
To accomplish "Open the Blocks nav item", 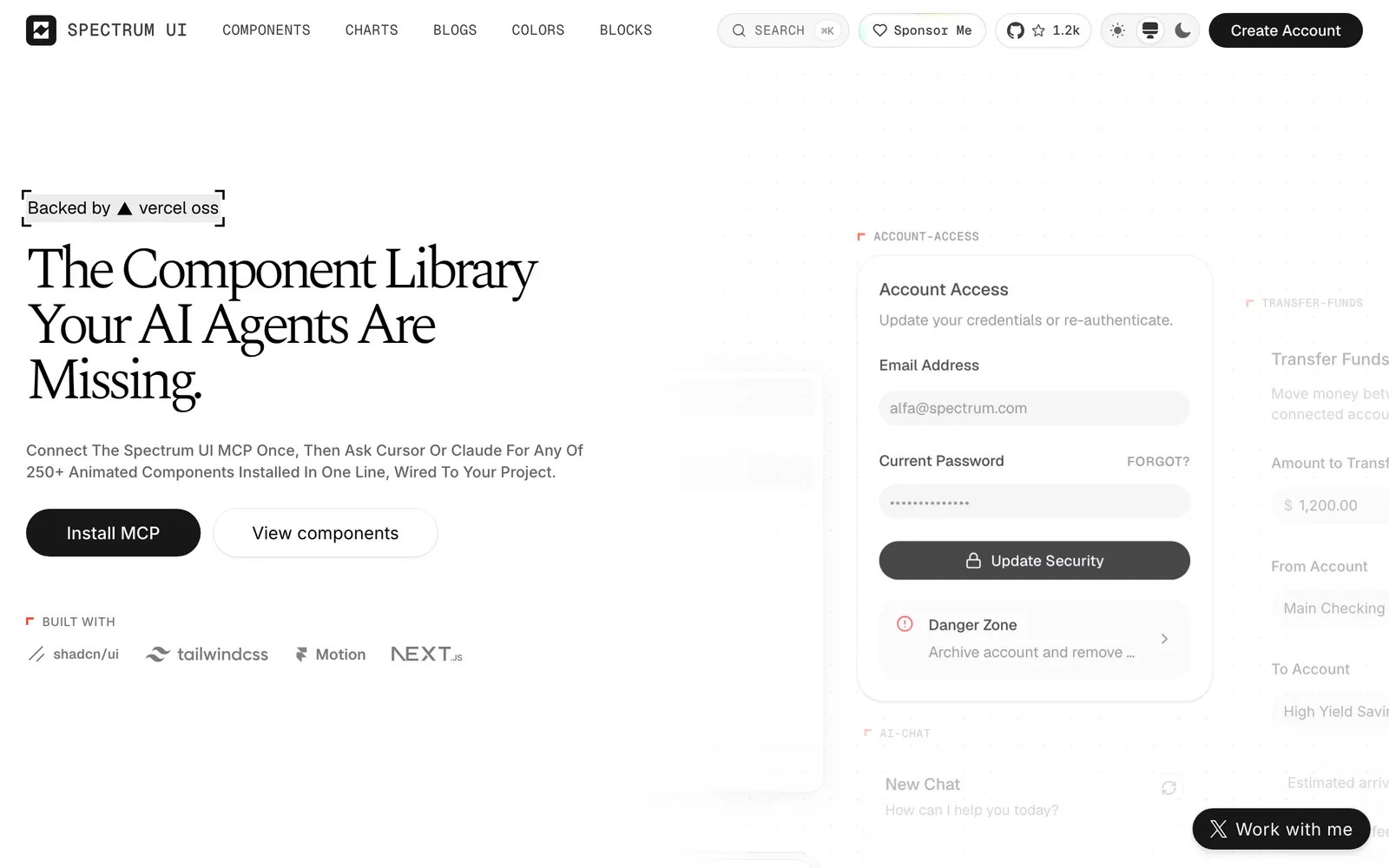I will click(626, 30).
